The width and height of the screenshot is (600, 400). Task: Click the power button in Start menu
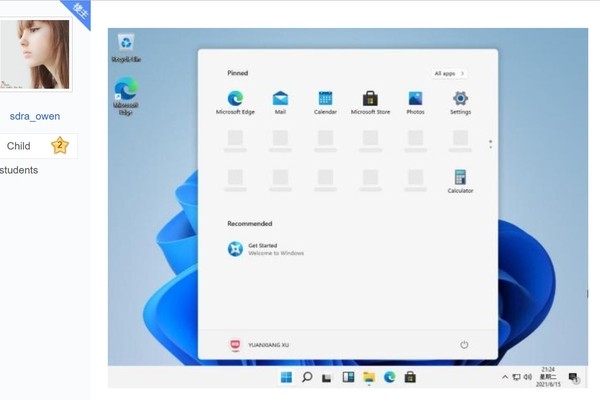464,344
